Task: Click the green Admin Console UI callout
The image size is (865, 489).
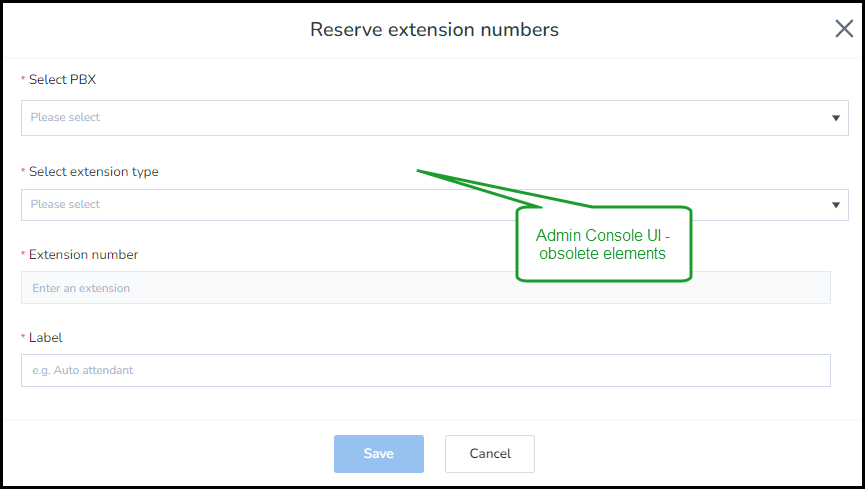Action: tap(604, 244)
